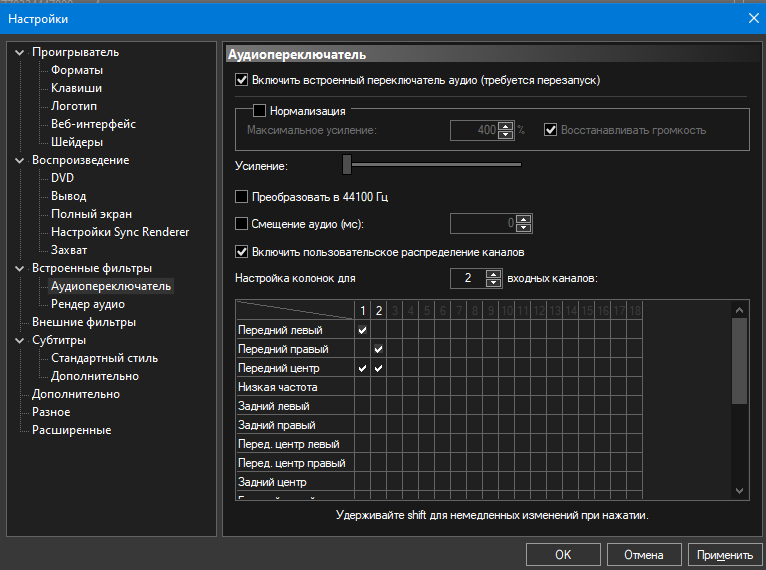Open Внешние фильтры page
This screenshot has height=570, width=766.
[84, 322]
